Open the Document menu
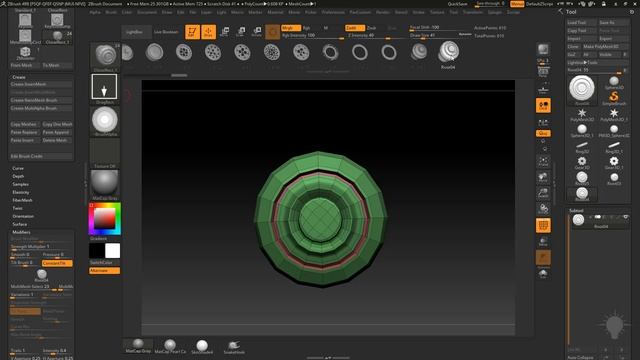The height and width of the screenshot is (360, 640). 147,12
